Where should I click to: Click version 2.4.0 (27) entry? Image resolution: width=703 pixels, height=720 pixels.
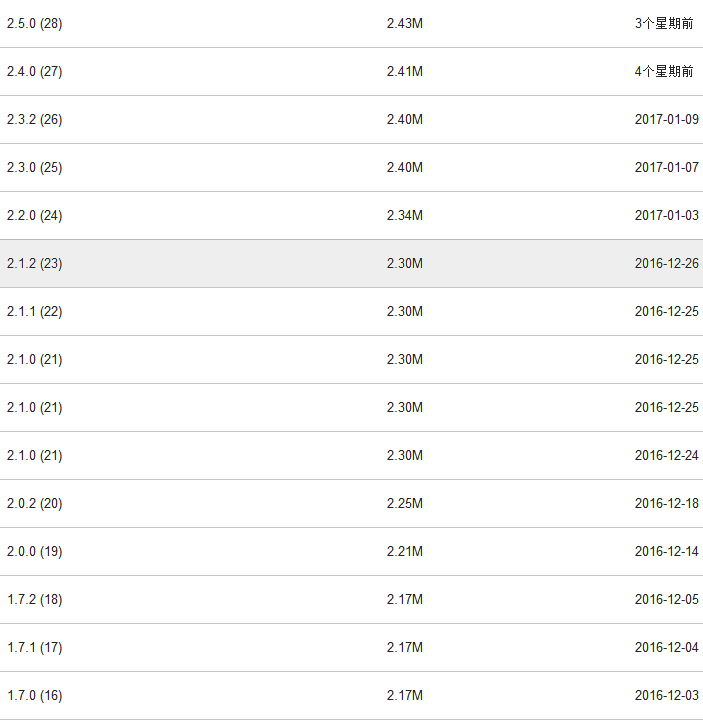[x=35, y=71]
